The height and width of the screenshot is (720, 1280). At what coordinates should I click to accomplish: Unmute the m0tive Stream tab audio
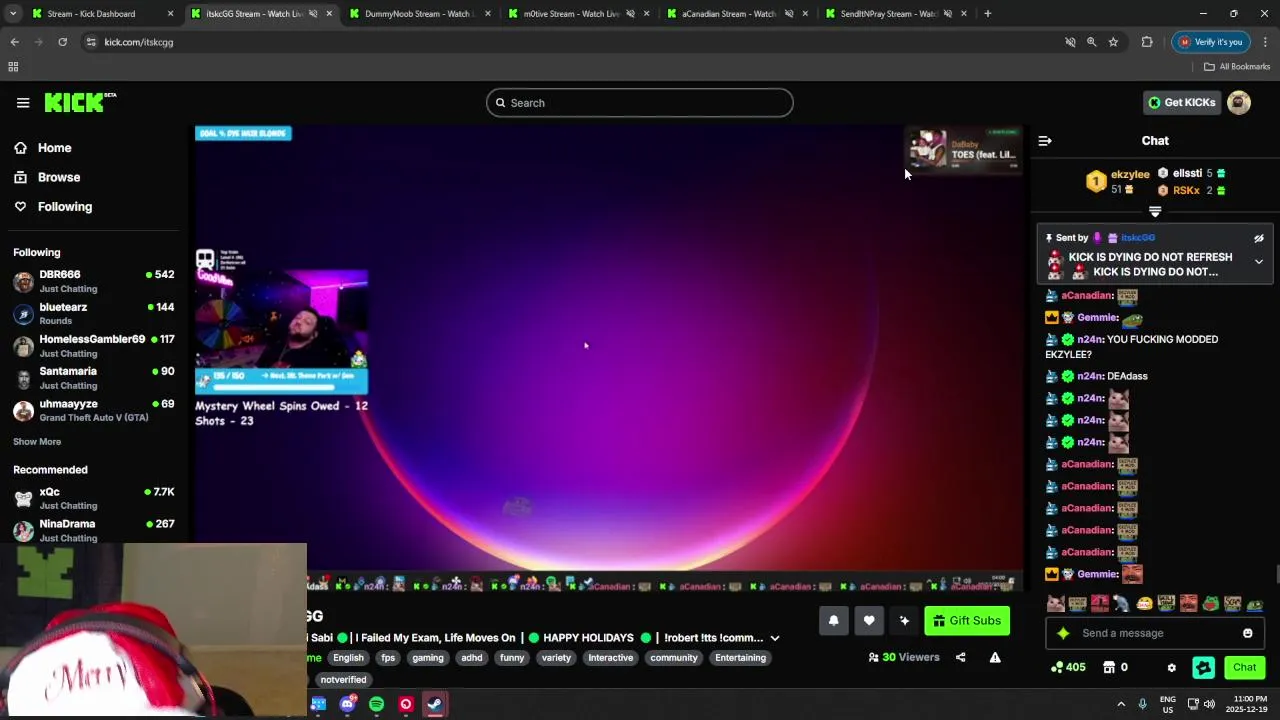pyautogui.click(x=630, y=14)
